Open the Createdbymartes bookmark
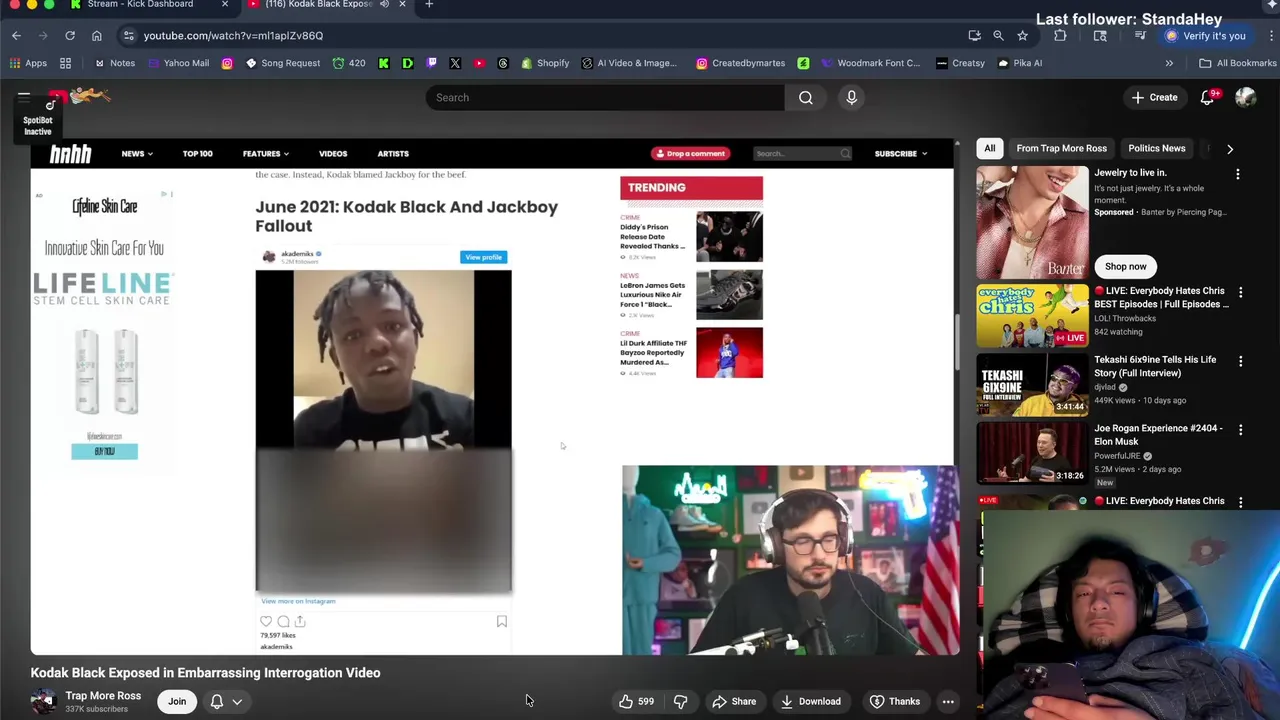This screenshot has height=720, width=1280. point(740,63)
